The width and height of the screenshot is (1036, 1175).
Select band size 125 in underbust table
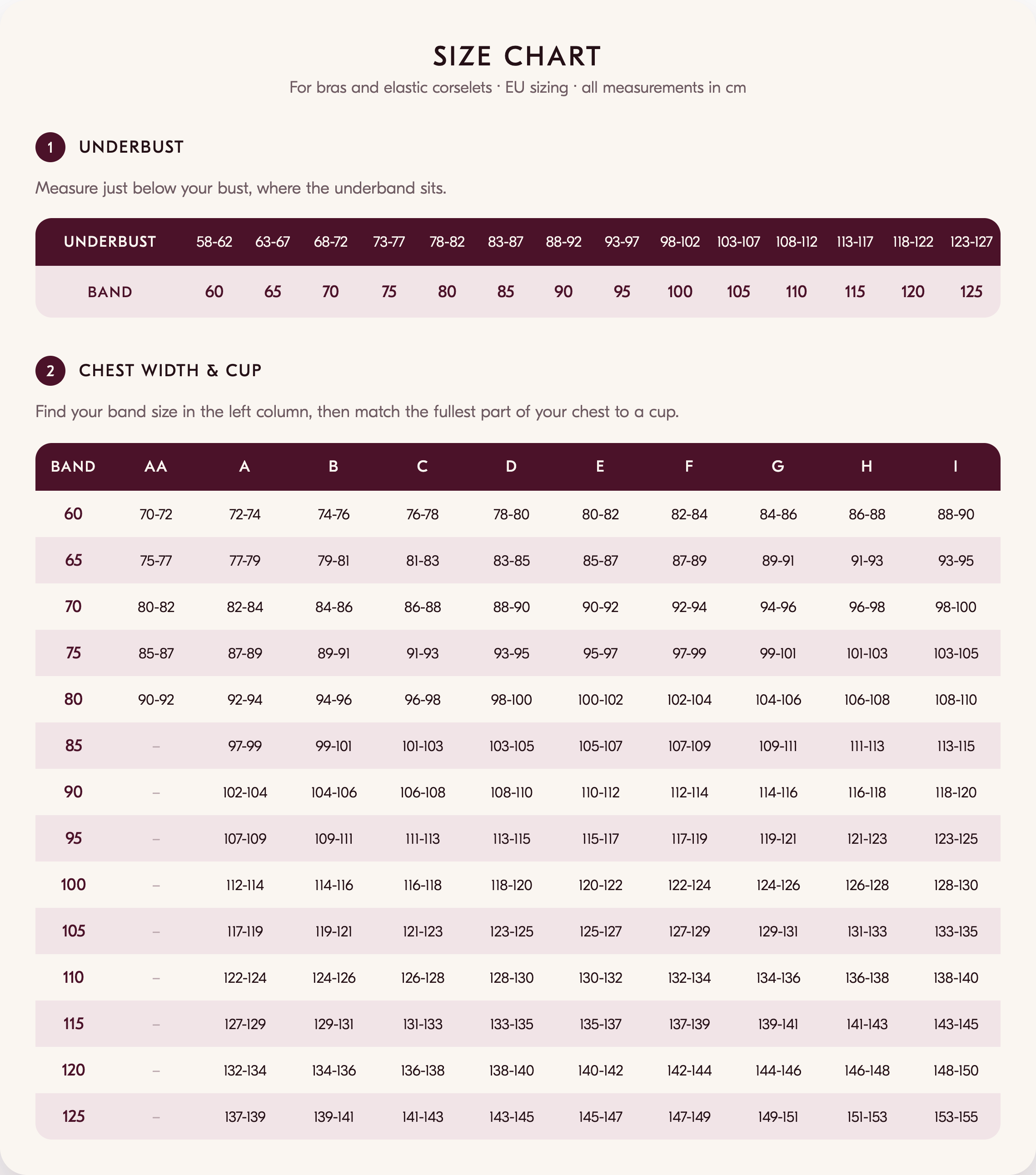coord(971,291)
